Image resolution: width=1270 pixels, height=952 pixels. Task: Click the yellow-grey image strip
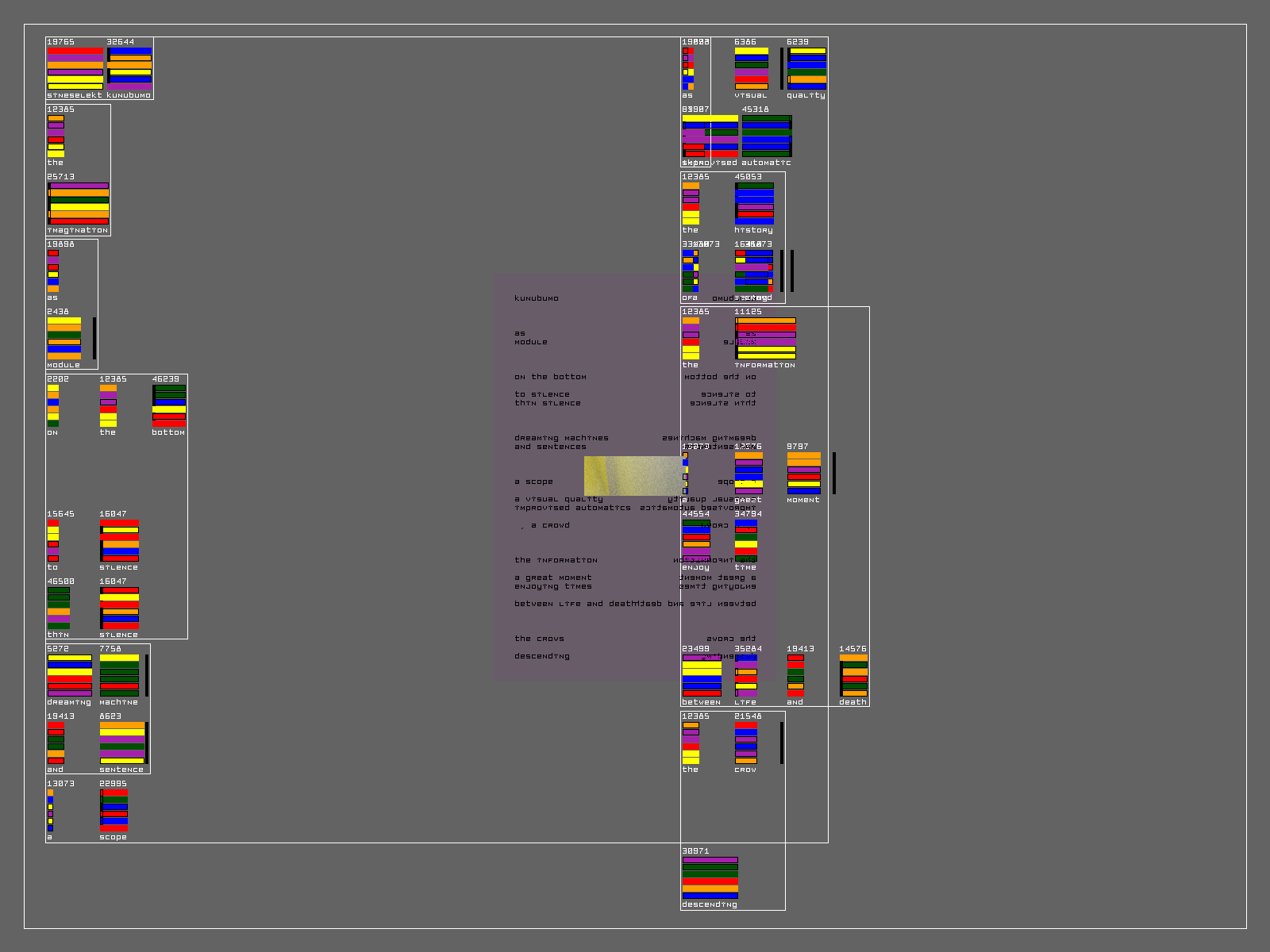(x=633, y=475)
